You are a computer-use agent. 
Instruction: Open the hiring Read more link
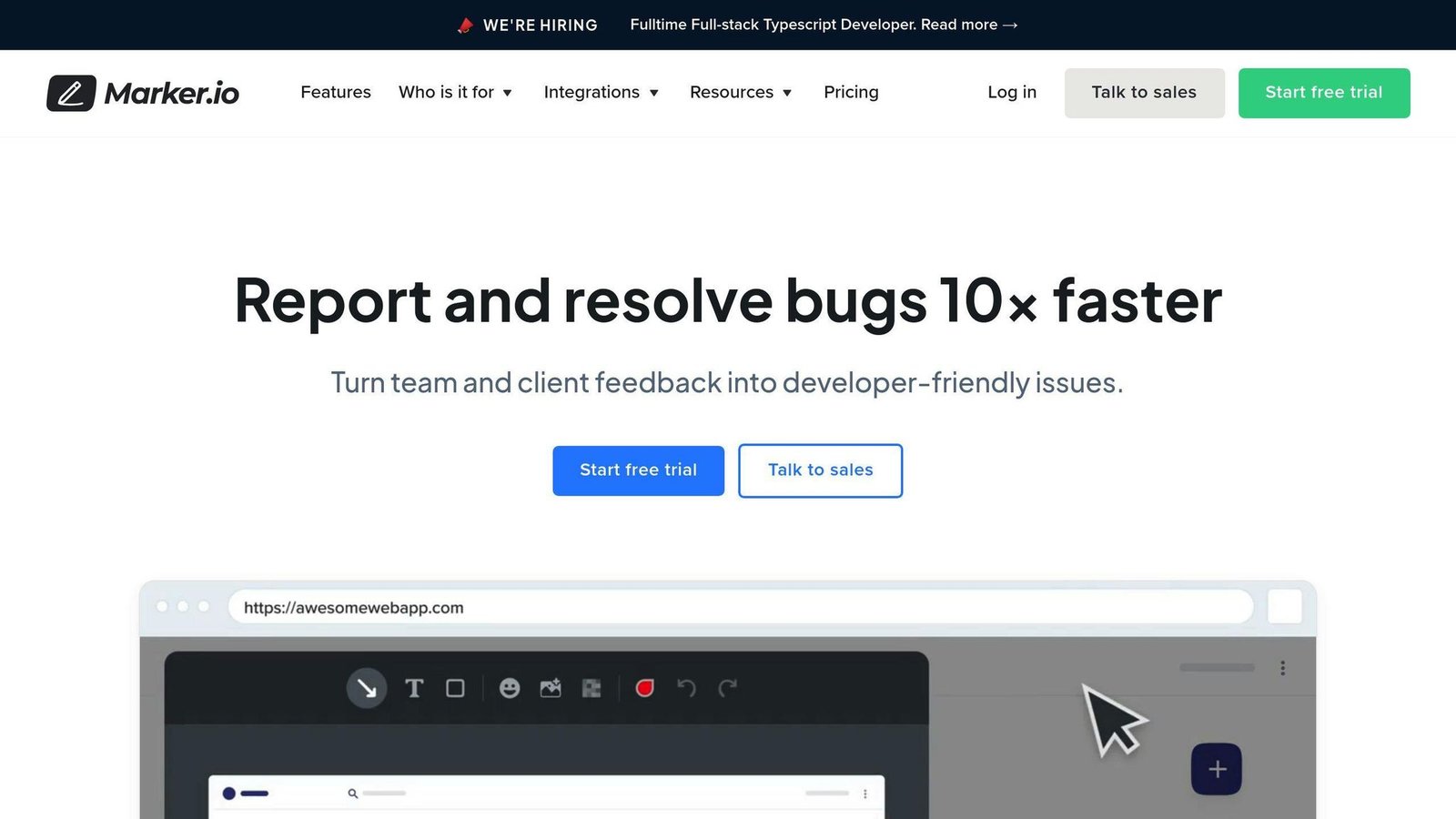tap(969, 25)
